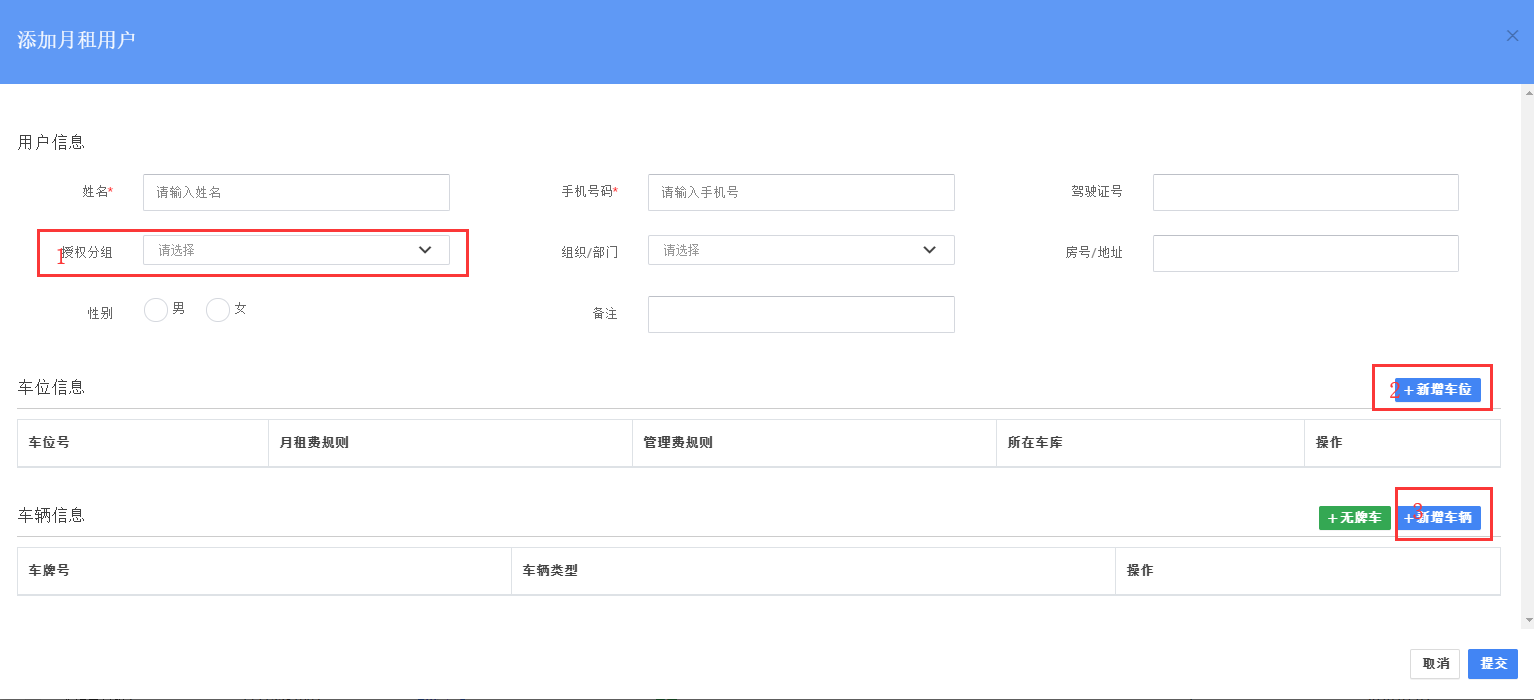Viewport: 1534px width, 700px height.
Task: Click the 新增车辆 button
Action: tap(1438, 517)
